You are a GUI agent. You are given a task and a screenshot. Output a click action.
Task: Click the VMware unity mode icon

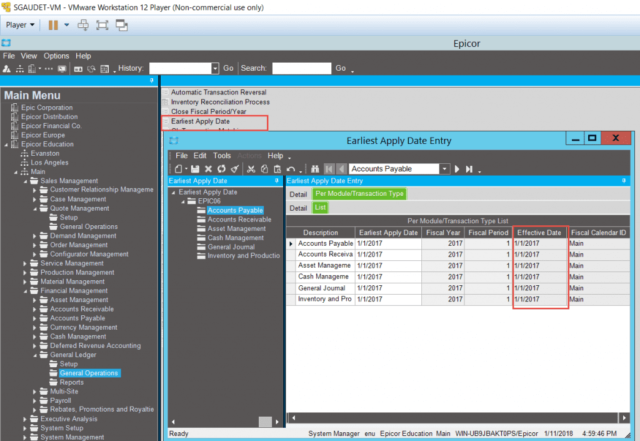122,25
